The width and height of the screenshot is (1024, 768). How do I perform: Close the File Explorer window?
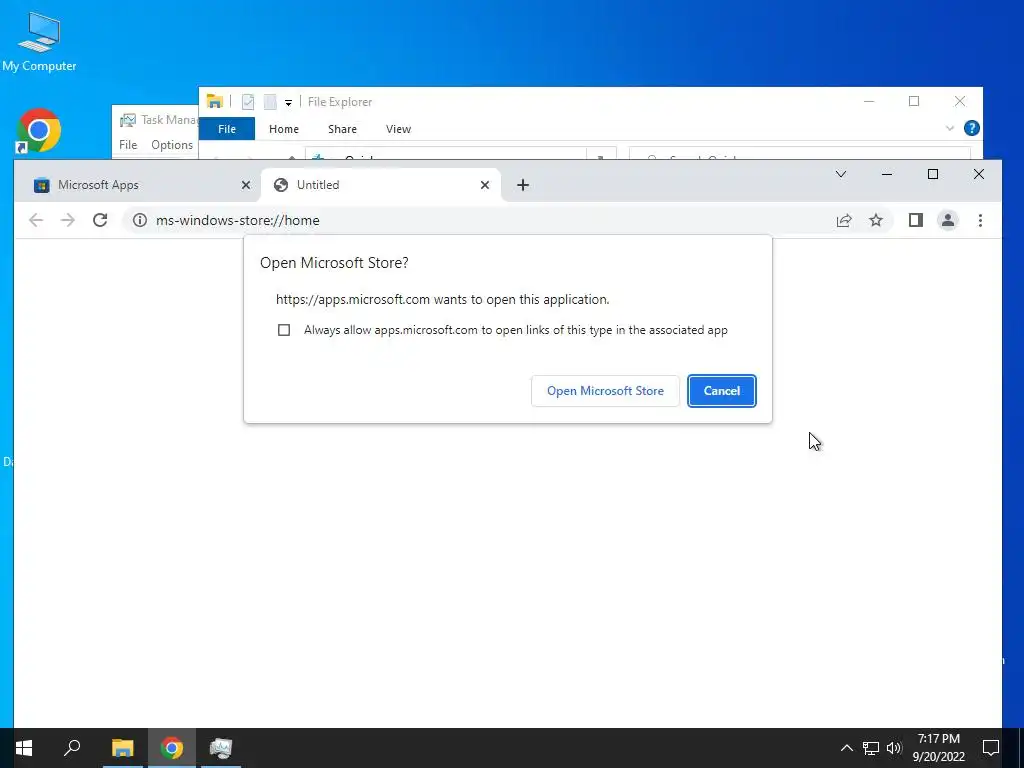pos(959,101)
